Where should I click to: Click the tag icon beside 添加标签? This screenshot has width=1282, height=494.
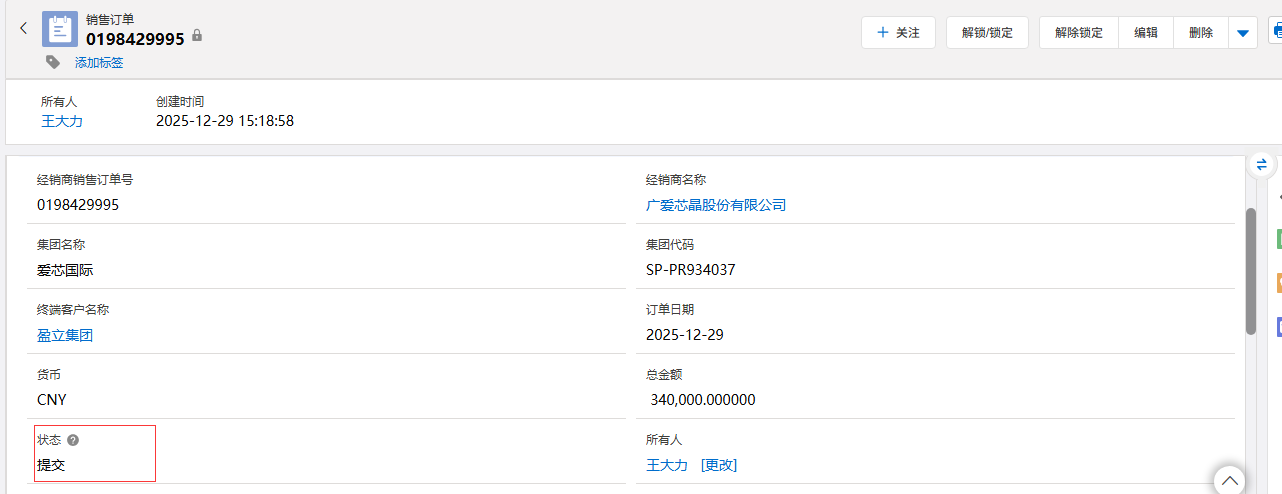[x=53, y=62]
